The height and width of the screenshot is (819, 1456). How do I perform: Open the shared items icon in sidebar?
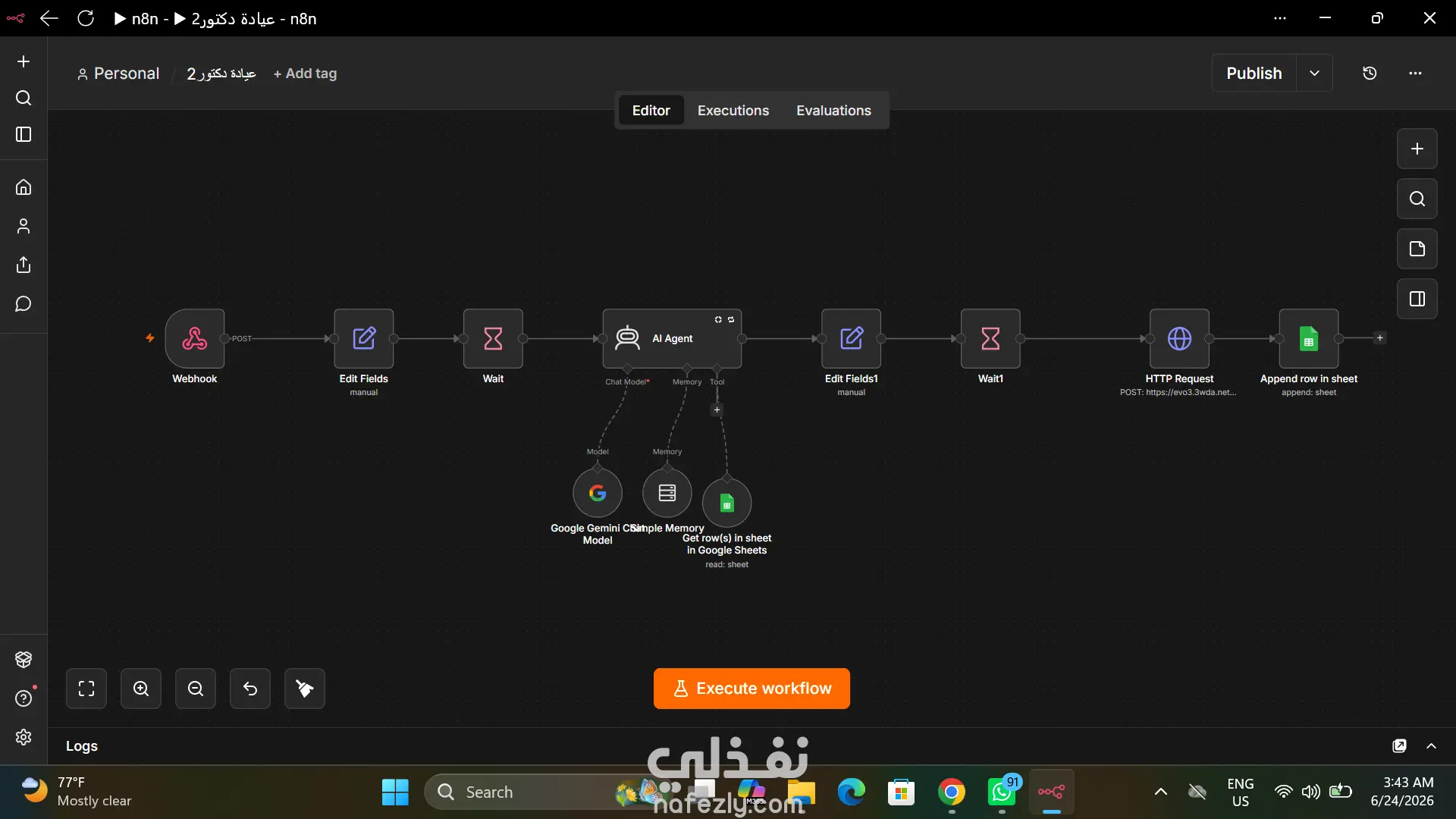click(x=24, y=265)
